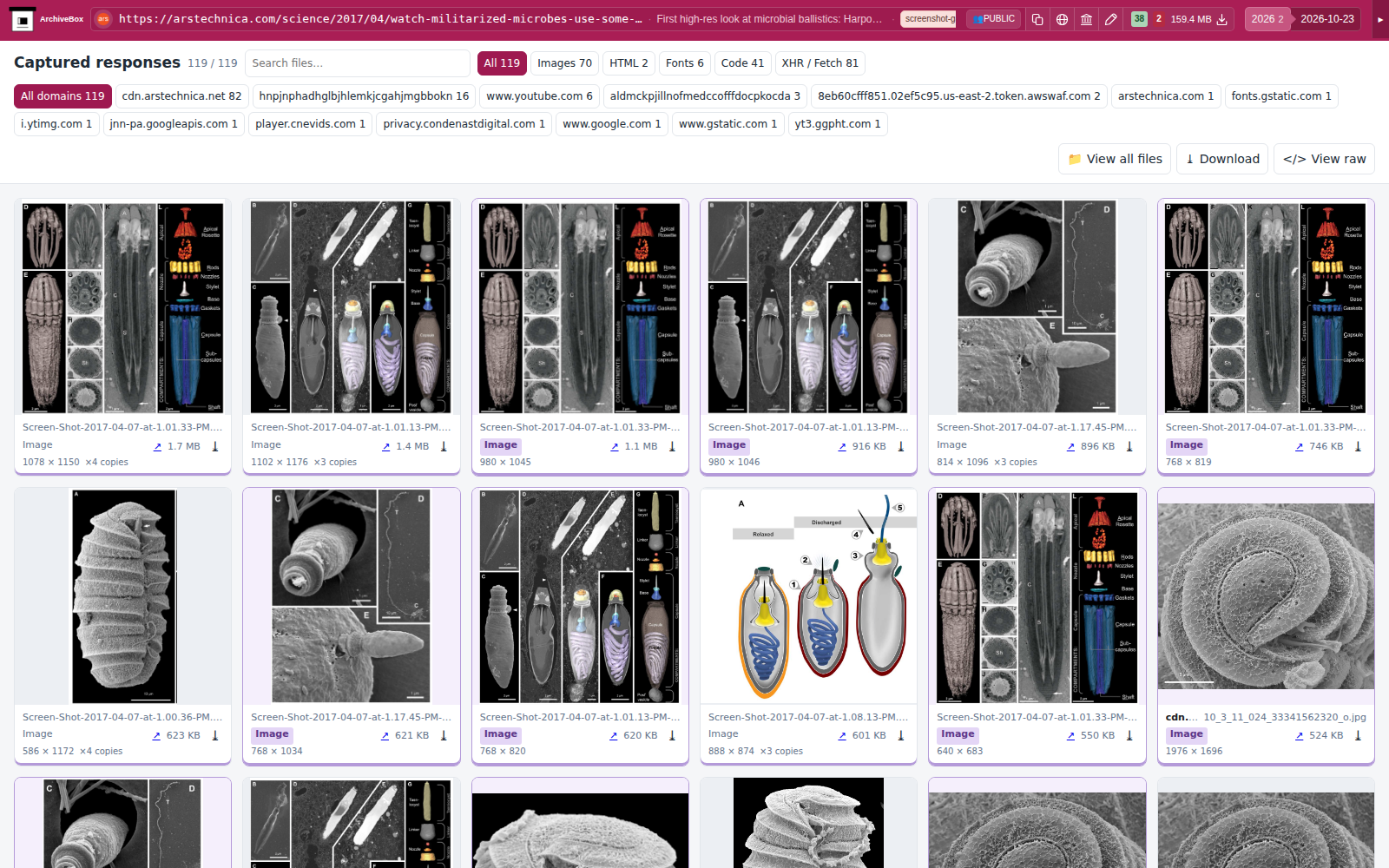Open the 1.1 MB image externally
The image size is (1389, 868).
tap(615, 447)
